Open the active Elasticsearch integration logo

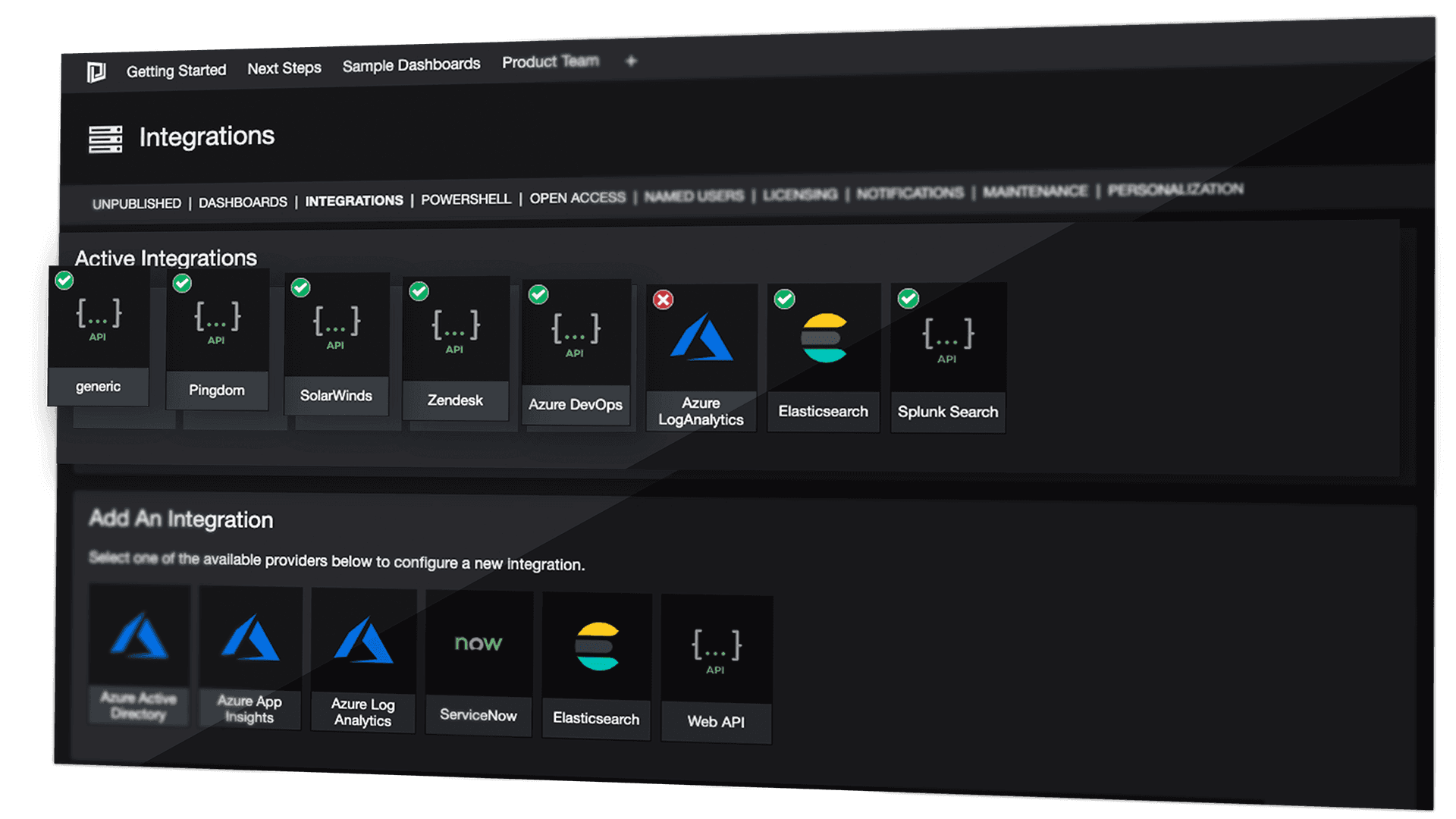click(x=824, y=337)
